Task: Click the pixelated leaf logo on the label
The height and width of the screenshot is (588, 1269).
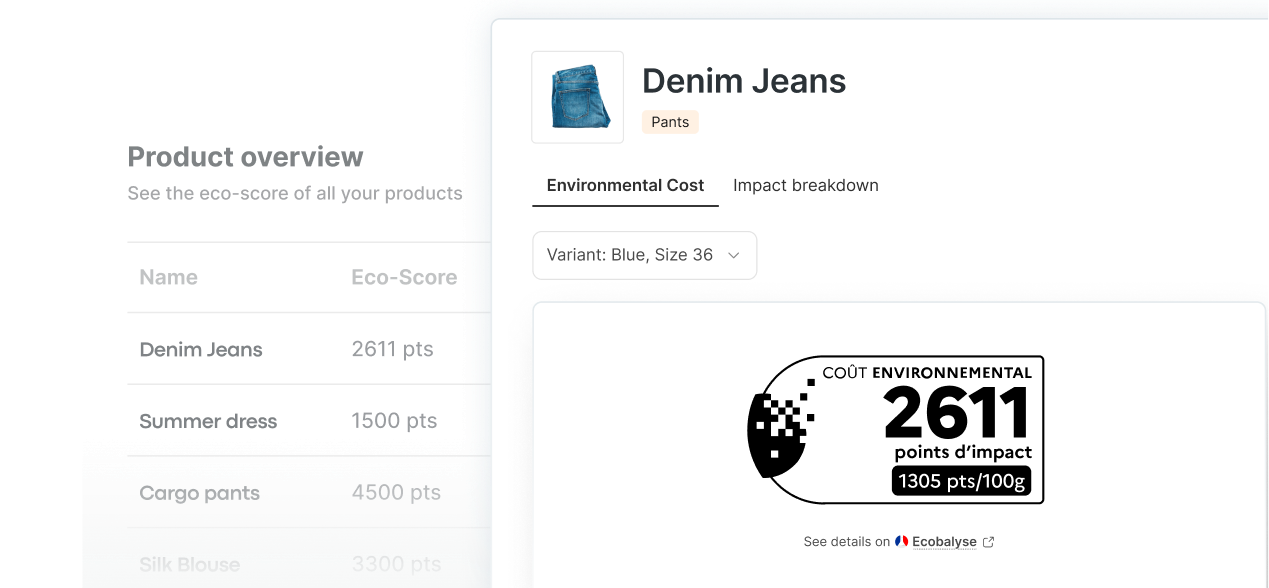Action: click(x=780, y=430)
